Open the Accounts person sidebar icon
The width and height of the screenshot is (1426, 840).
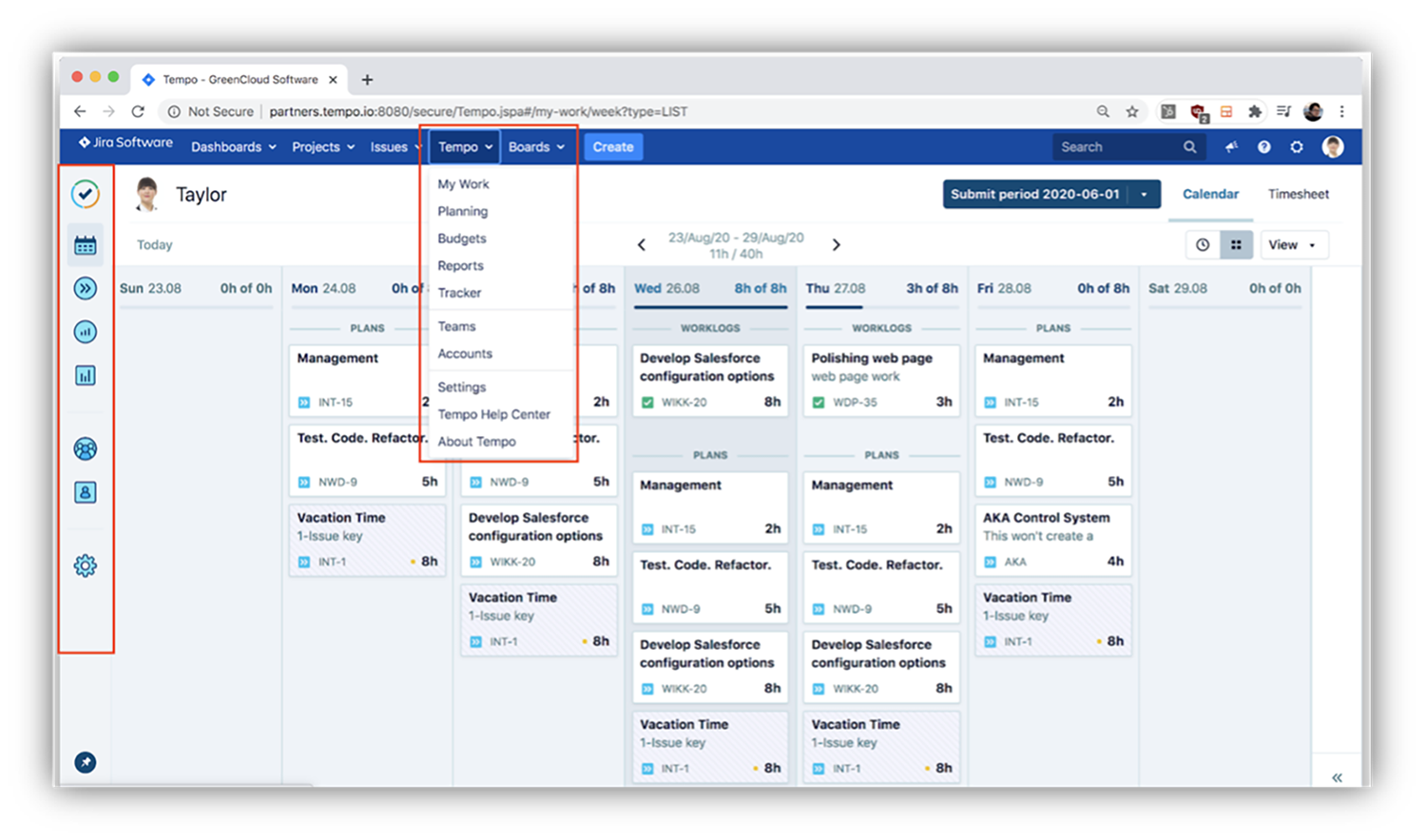coord(86,492)
